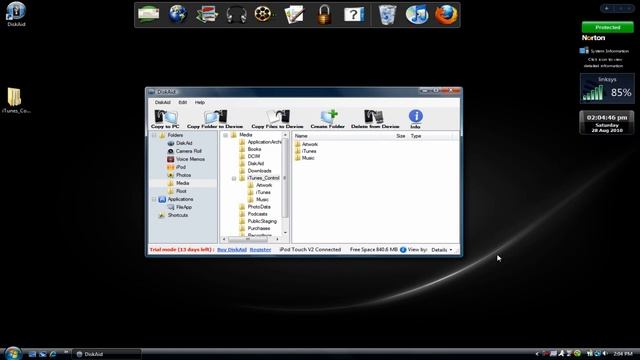Sort the file list by the Size column
This screenshot has height=360, width=640.
(401, 136)
